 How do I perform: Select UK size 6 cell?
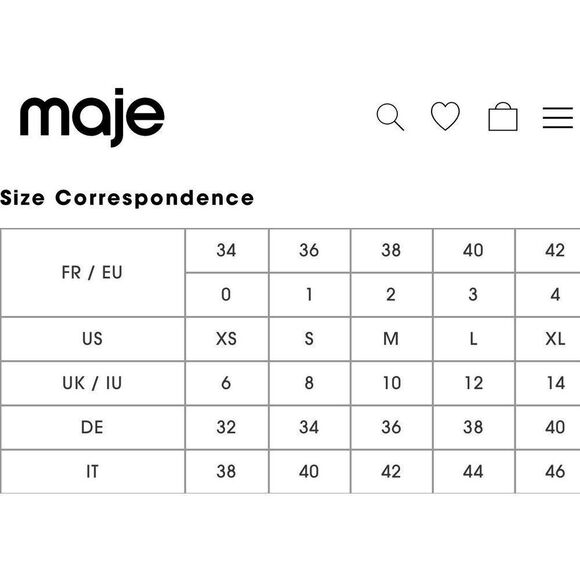click(x=226, y=383)
